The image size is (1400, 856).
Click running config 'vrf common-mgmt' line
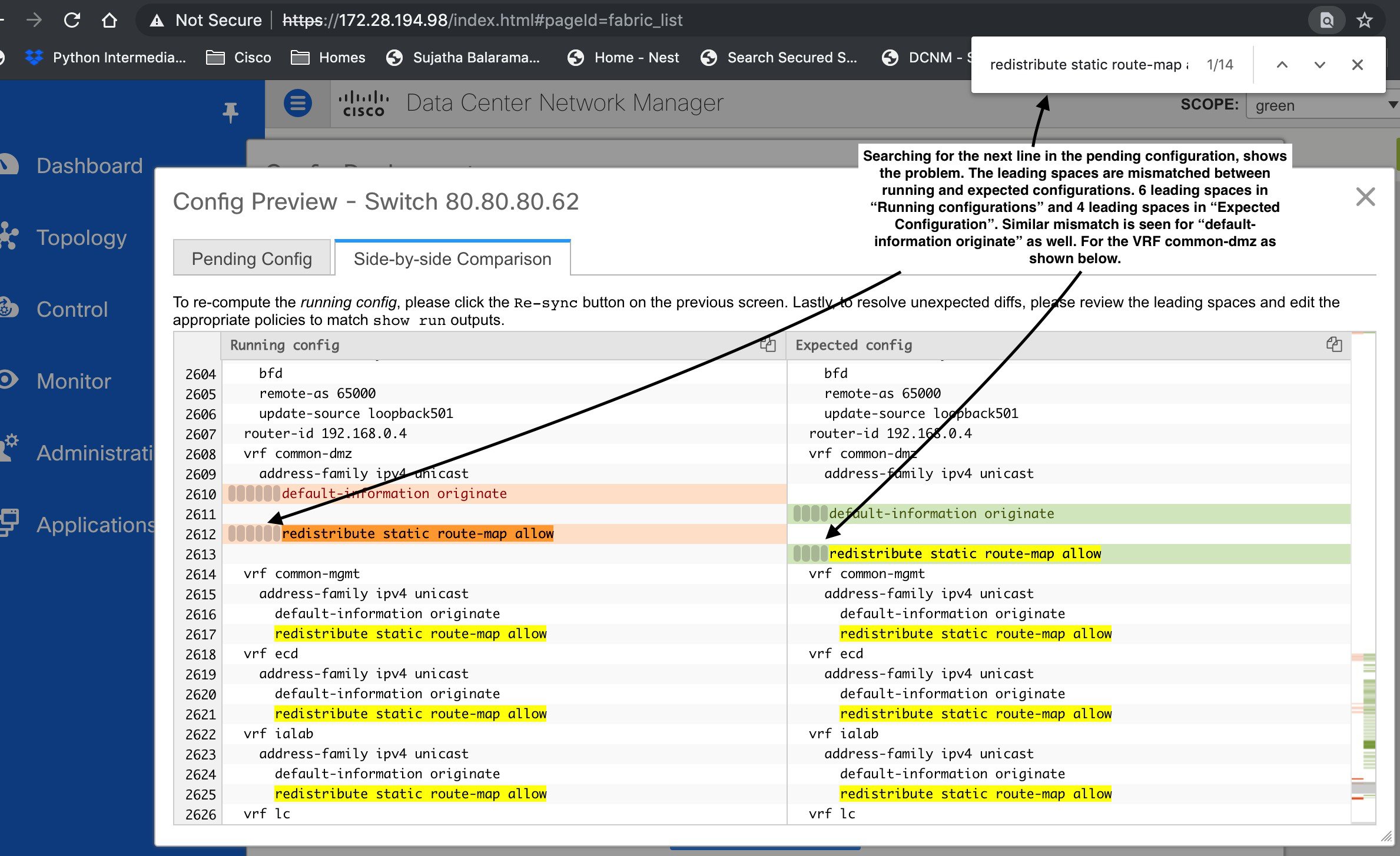tap(504, 573)
